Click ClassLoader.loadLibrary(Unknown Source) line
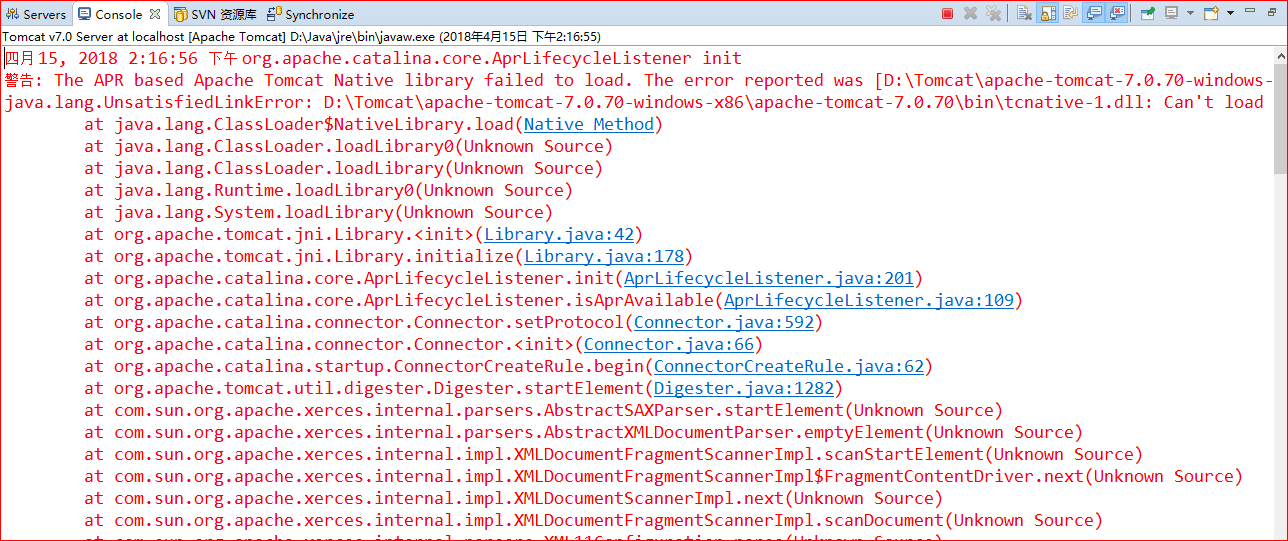The height and width of the screenshot is (541, 1288). pos(343,169)
